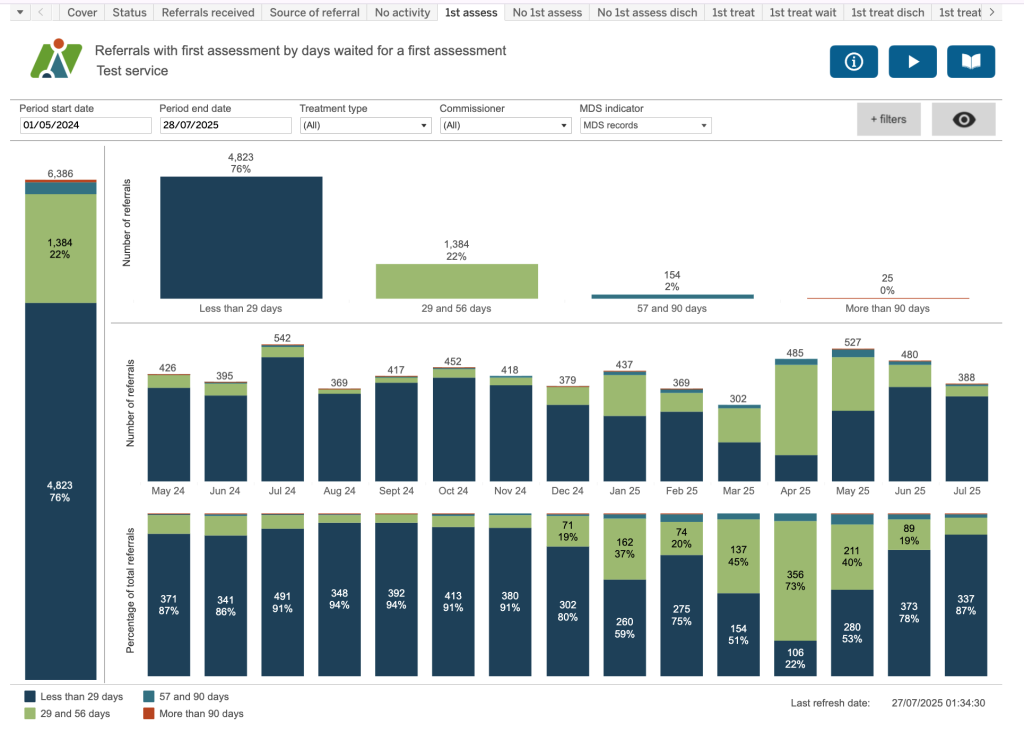Image resolution: width=1024 pixels, height=733 pixels.
Task: Open the Source of referral tab
Action: point(315,13)
